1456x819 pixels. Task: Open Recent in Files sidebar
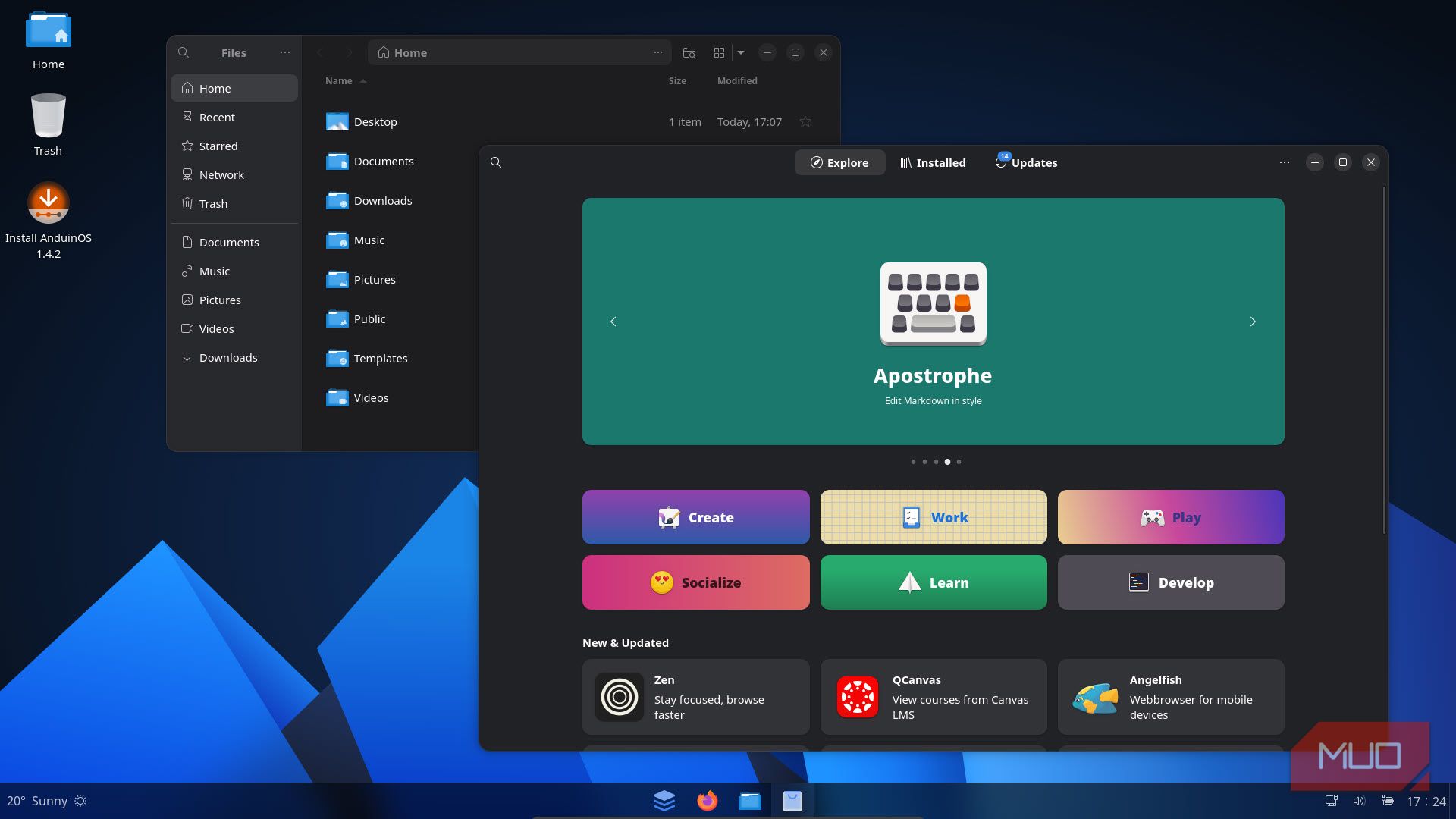click(x=234, y=117)
